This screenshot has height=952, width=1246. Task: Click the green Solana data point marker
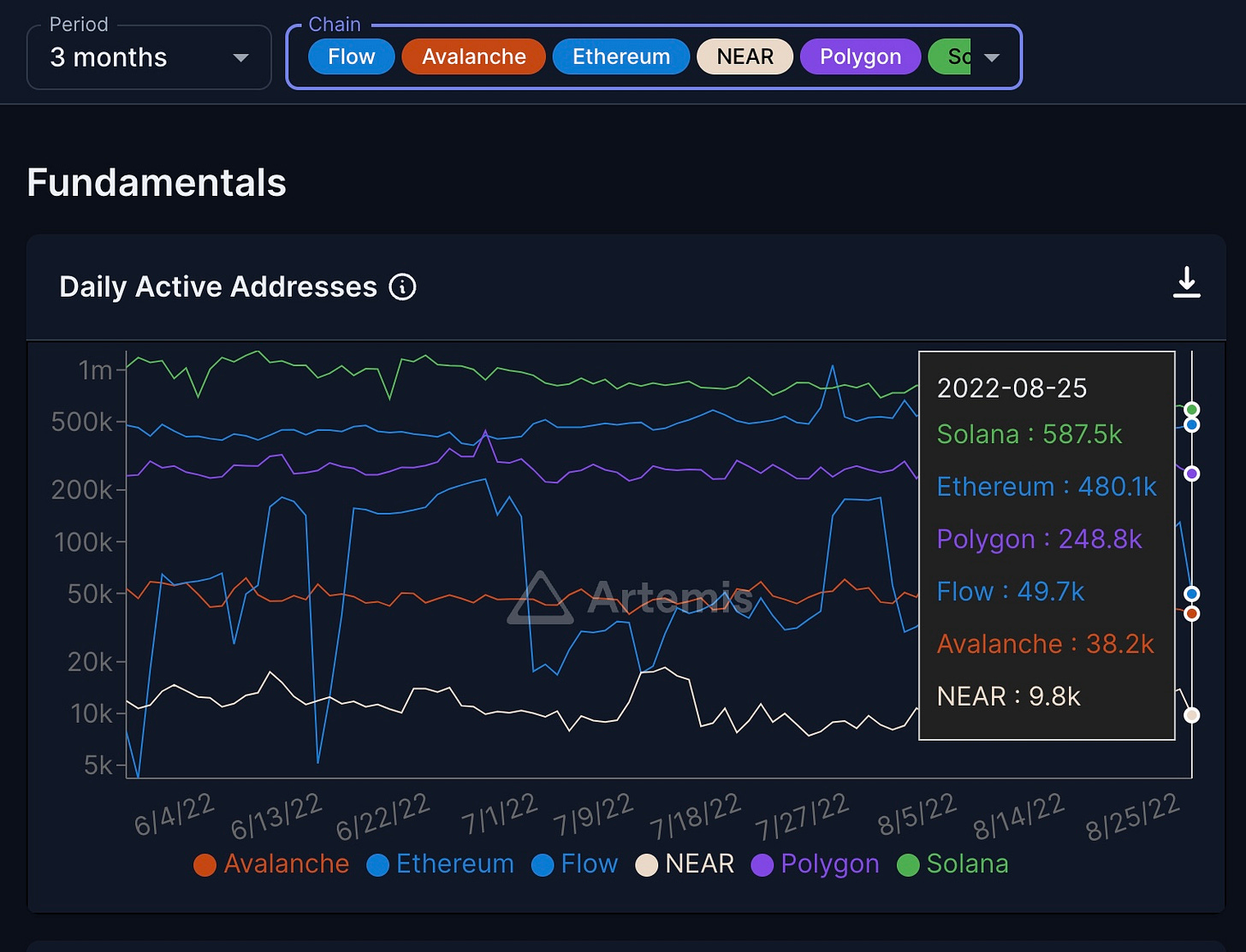point(1191,410)
